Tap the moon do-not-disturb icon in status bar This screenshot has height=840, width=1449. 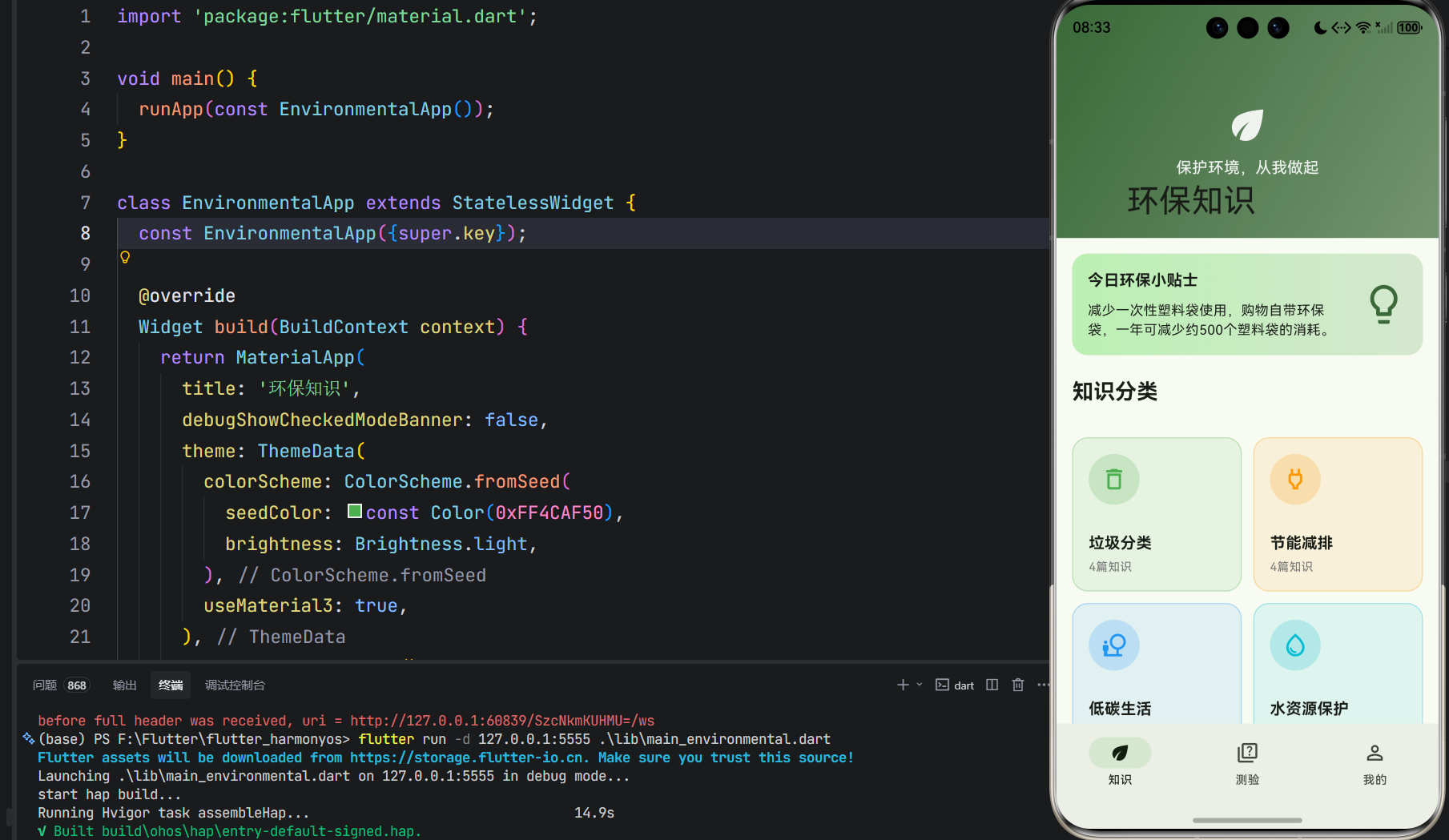click(x=1320, y=28)
